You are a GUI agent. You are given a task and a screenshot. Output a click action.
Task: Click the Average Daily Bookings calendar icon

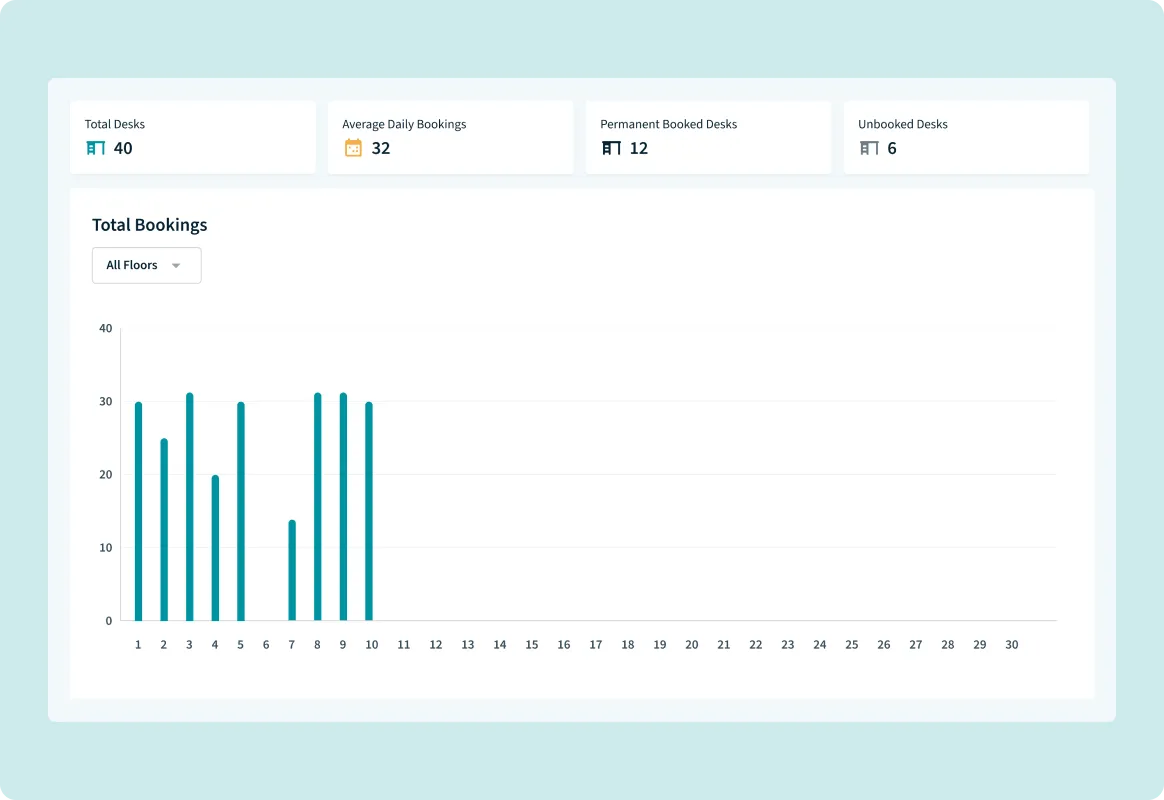click(353, 148)
